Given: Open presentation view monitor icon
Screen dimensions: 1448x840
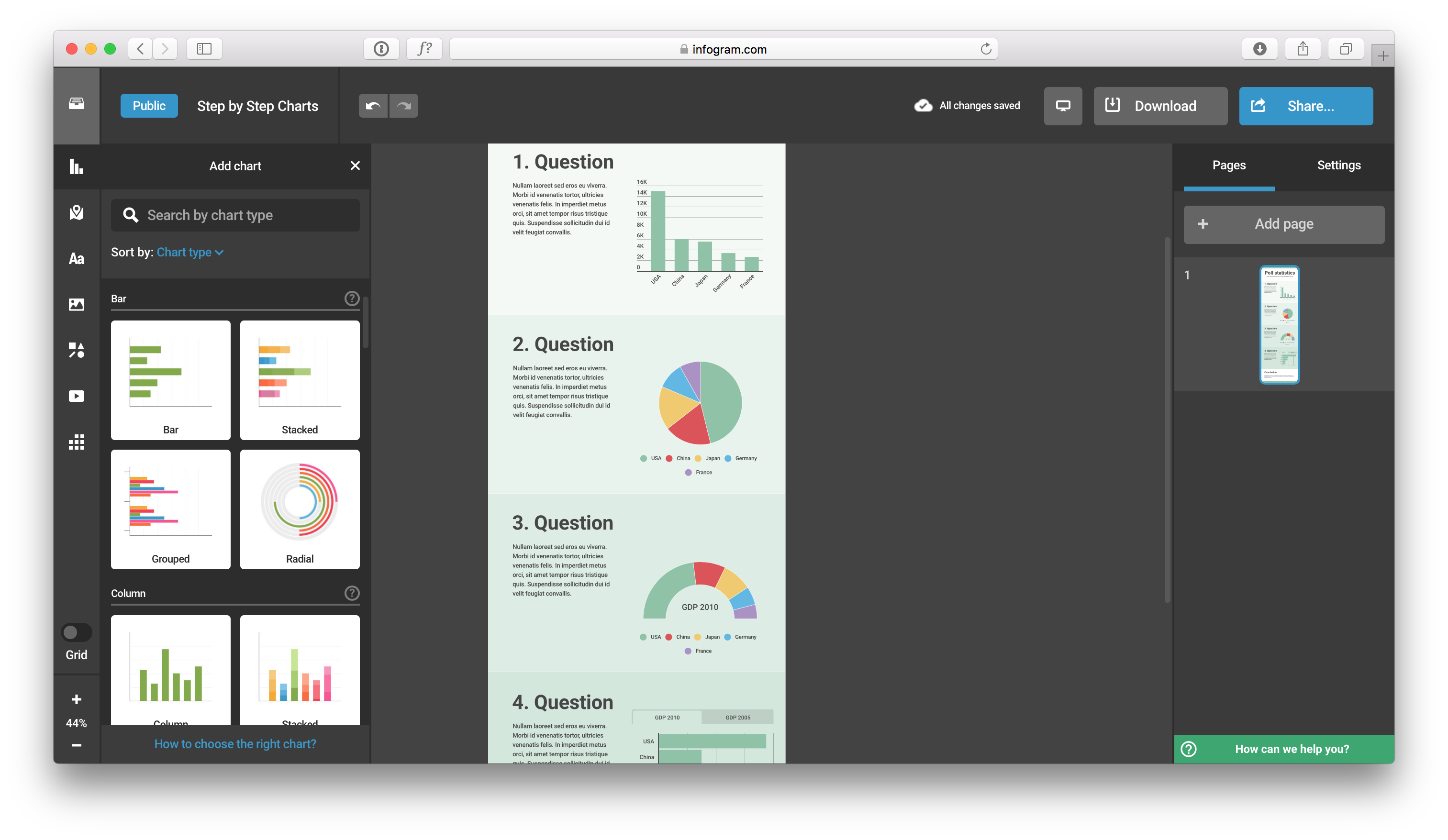Looking at the screenshot, I should (1062, 106).
